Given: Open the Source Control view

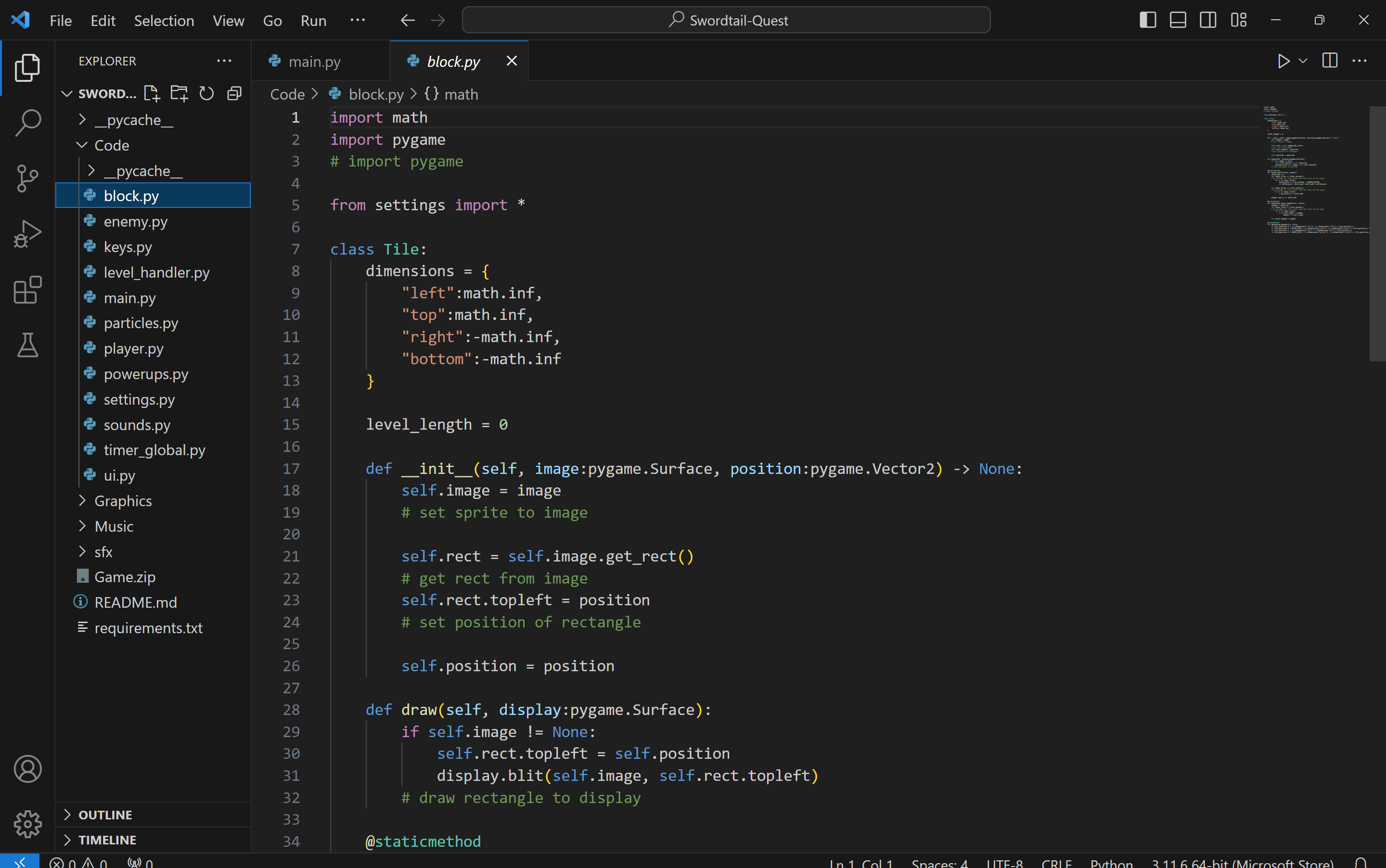Looking at the screenshot, I should pyautogui.click(x=27, y=179).
